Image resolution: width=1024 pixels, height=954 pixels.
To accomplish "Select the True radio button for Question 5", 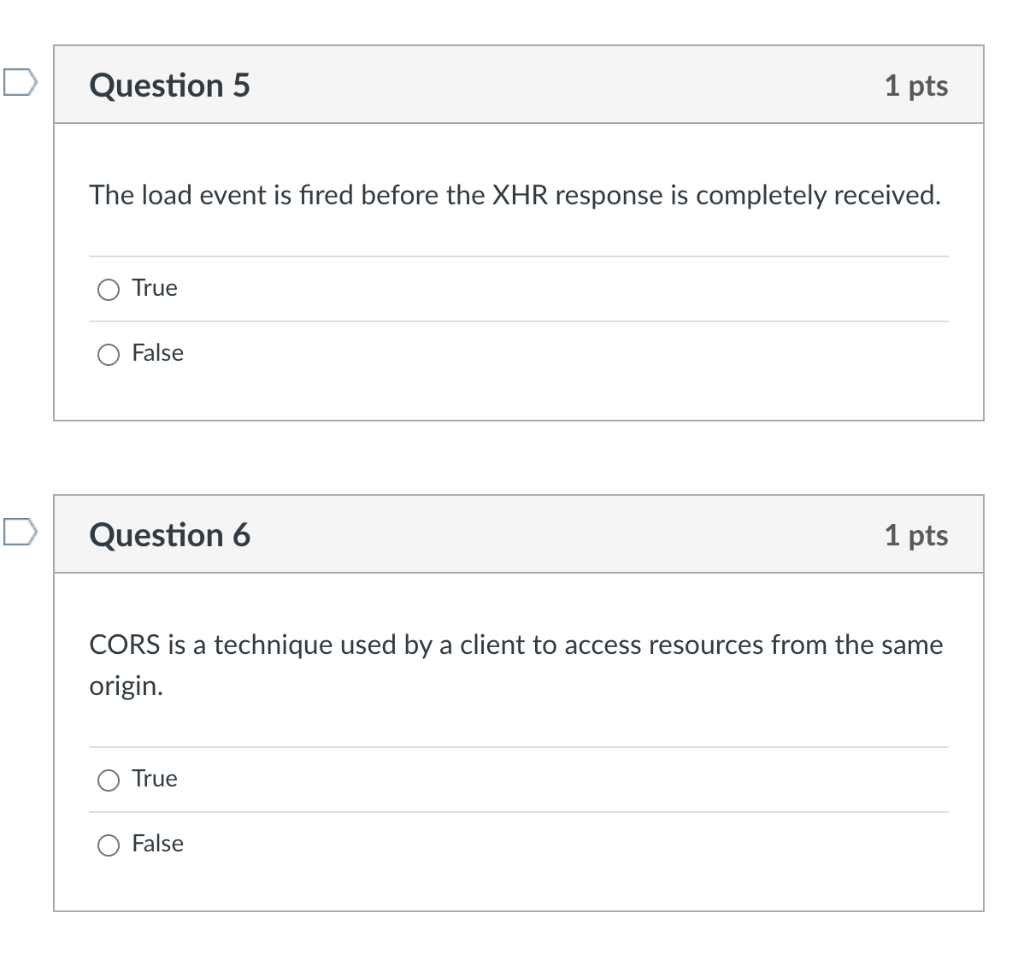I will 108,289.
